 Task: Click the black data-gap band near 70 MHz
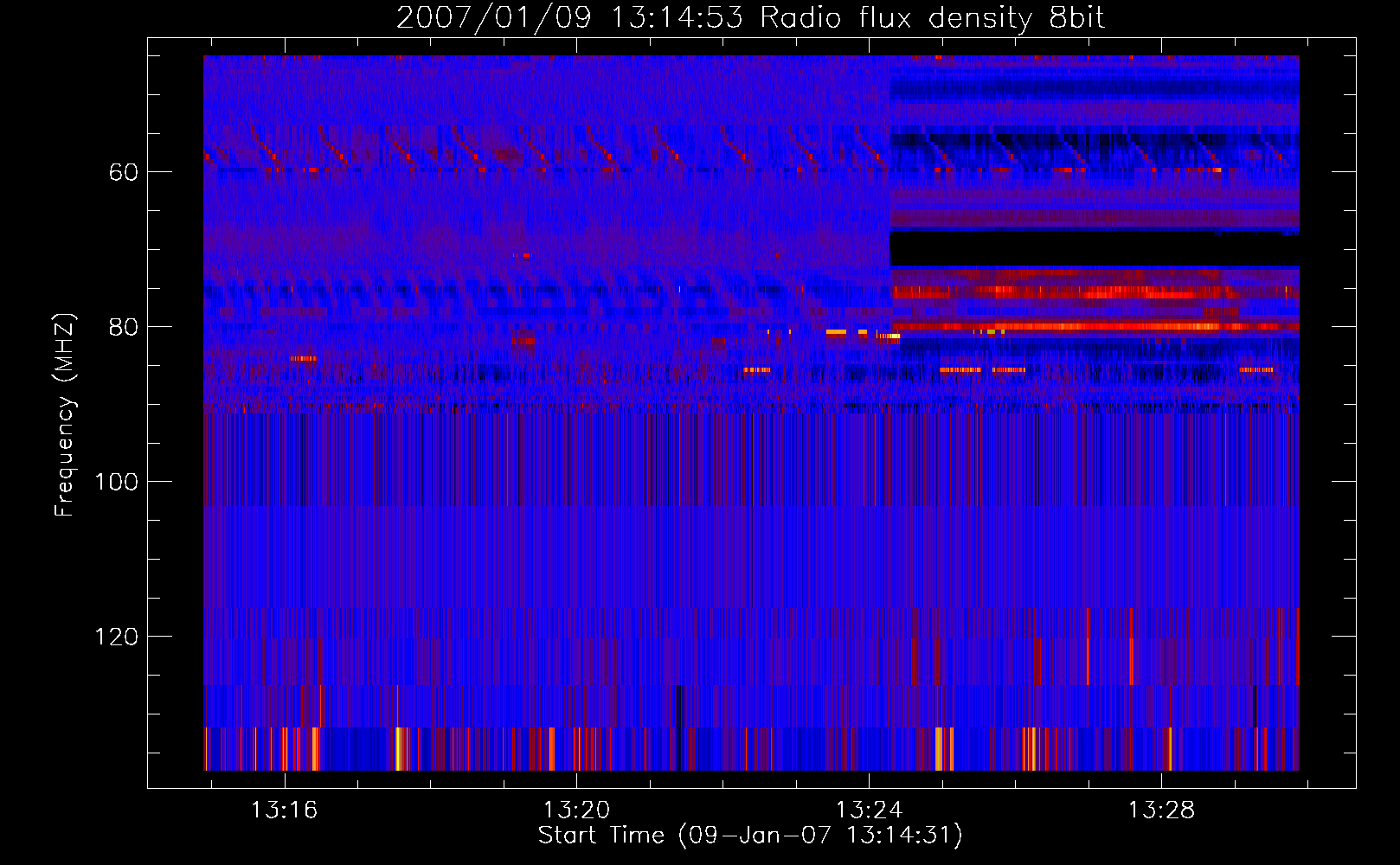pyautogui.click(x=1095, y=249)
